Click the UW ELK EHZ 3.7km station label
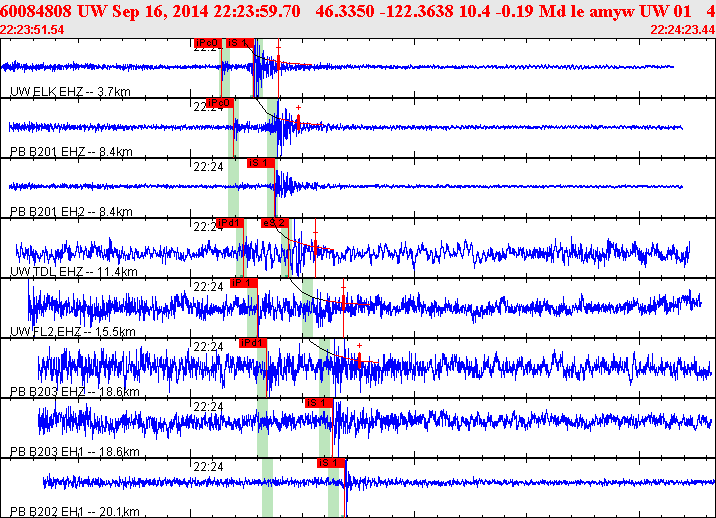 click(71, 92)
